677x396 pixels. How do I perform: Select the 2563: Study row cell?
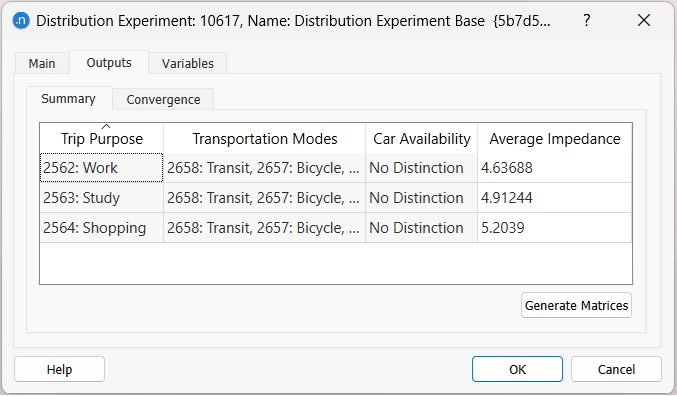[x=101, y=198]
